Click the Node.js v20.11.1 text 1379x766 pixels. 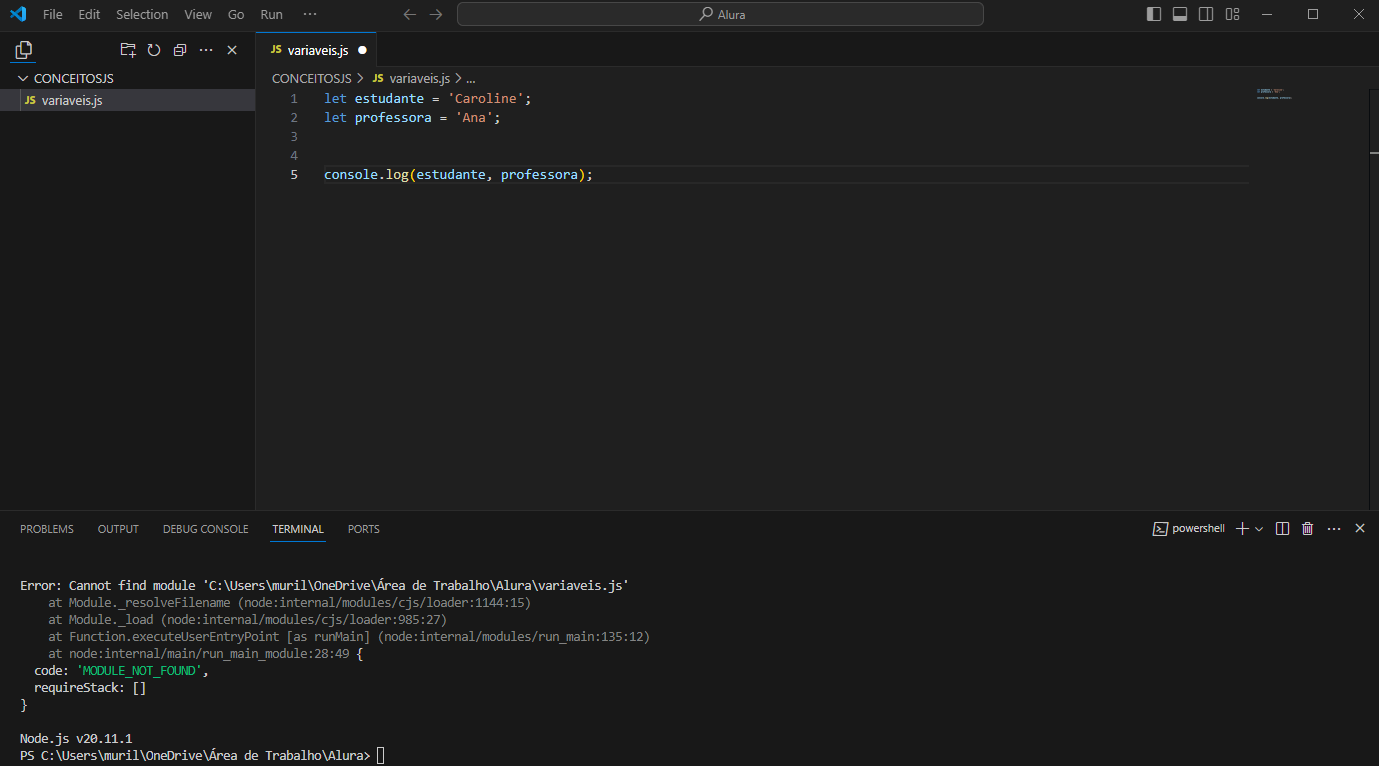[76, 739]
